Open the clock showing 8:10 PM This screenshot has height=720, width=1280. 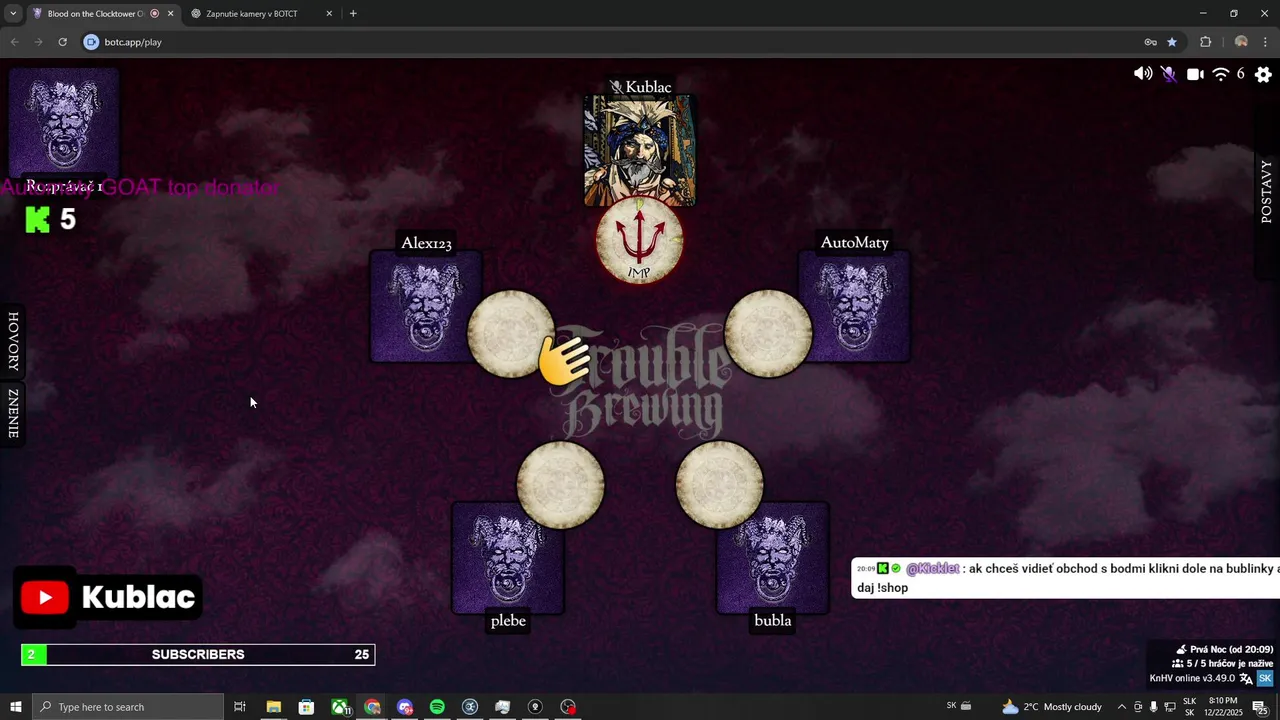(1223, 707)
